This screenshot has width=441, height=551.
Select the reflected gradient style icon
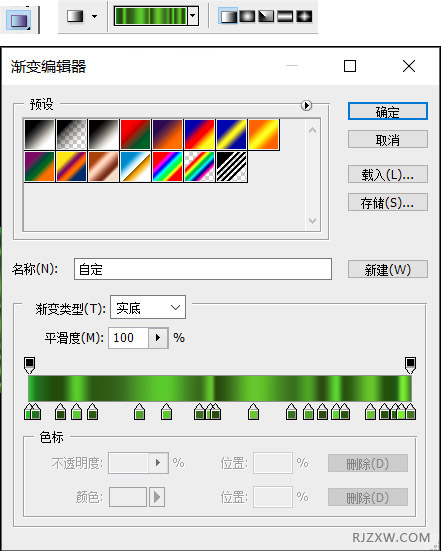[x=285, y=16]
